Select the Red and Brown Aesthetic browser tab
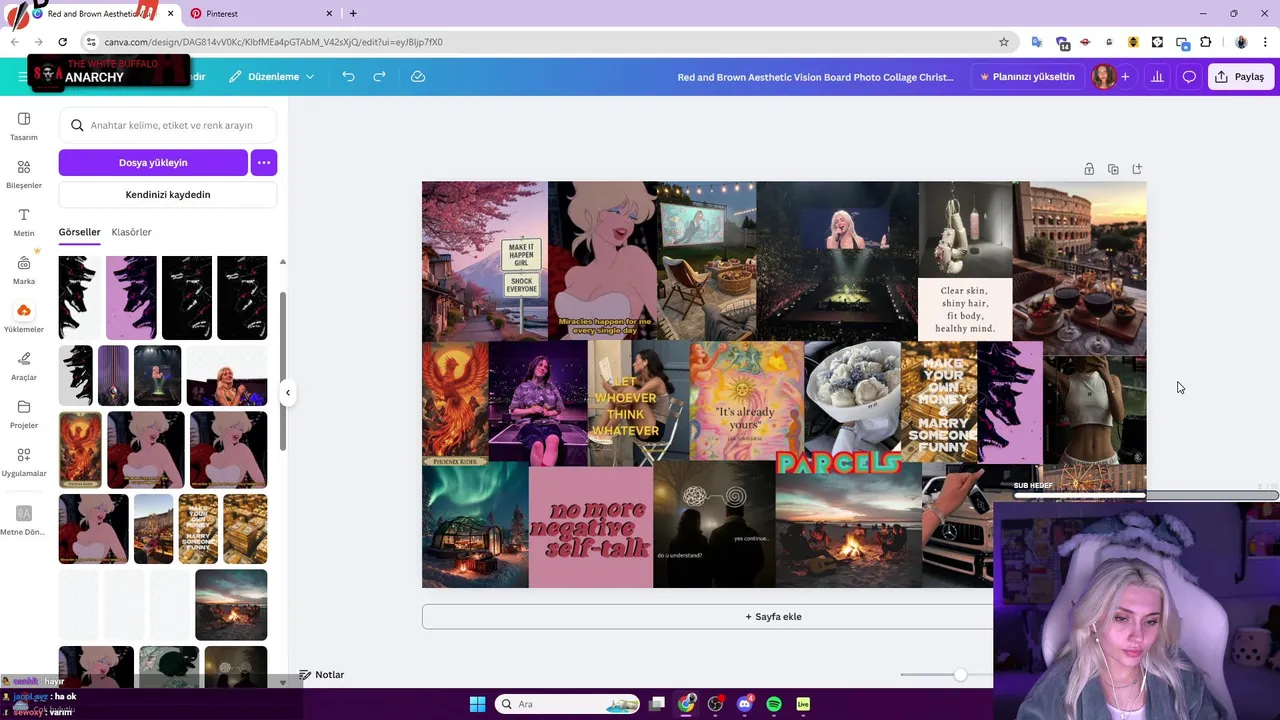 click(105, 14)
